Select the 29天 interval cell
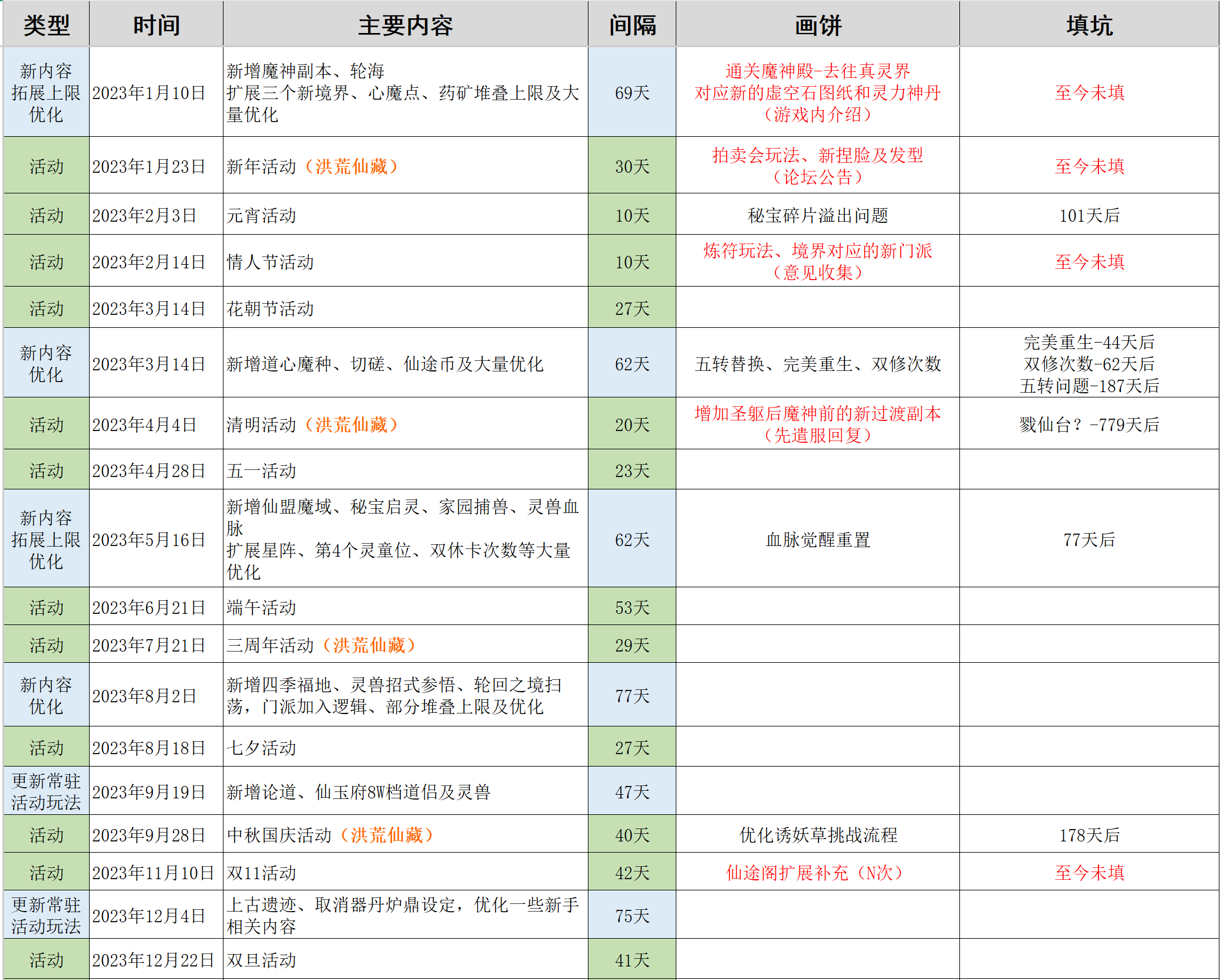Viewport: 1220px width, 980px height. (632, 644)
